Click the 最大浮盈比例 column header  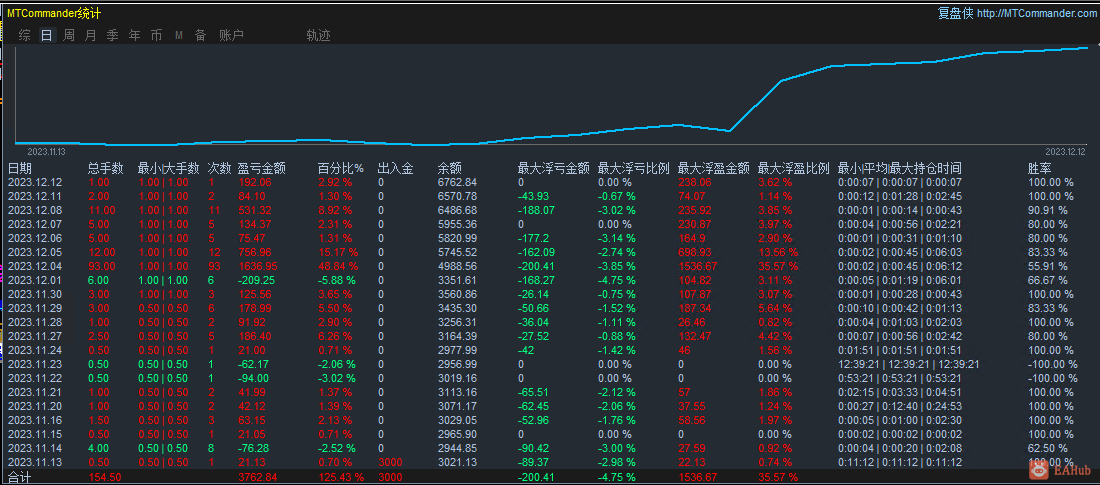794,168
